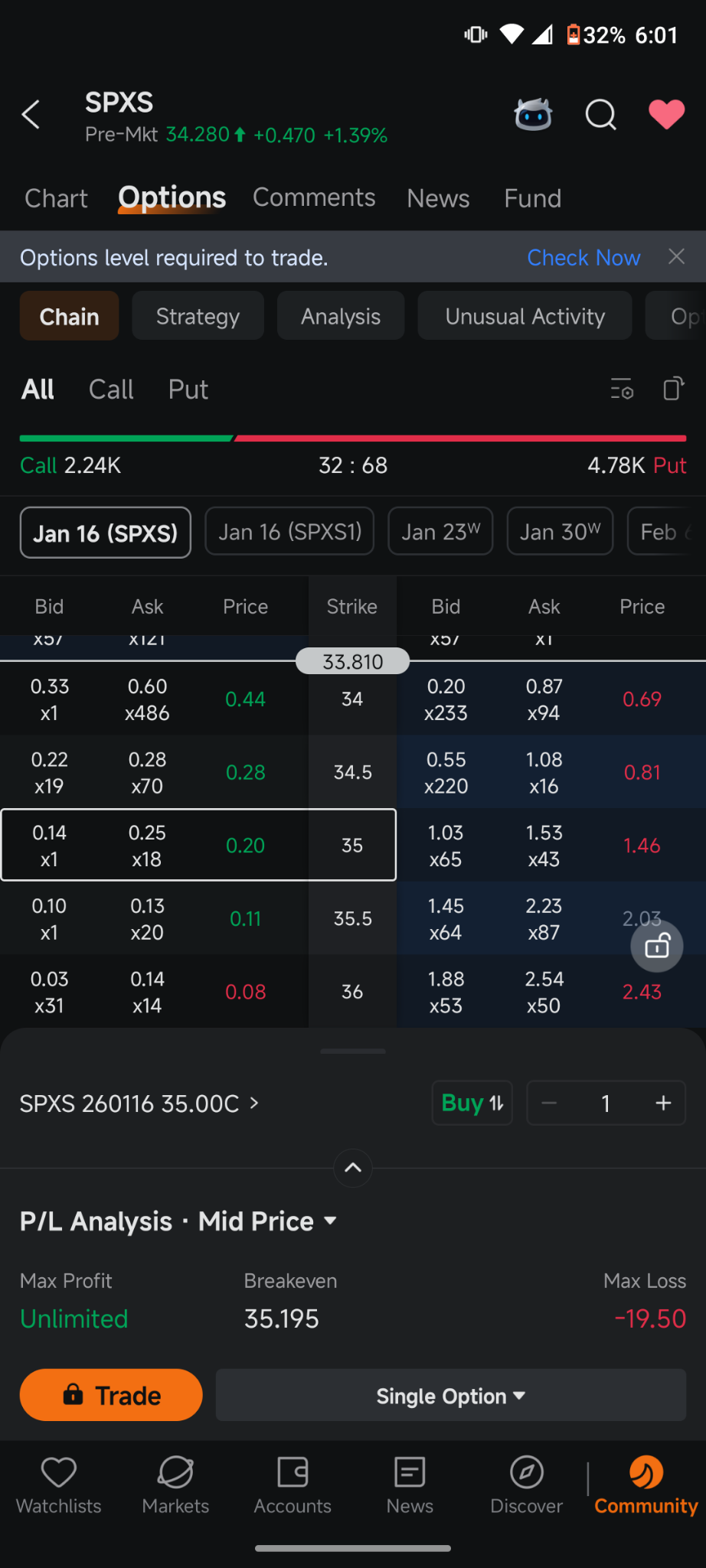Toggle the pink heart favorite icon

click(x=666, y=115)
